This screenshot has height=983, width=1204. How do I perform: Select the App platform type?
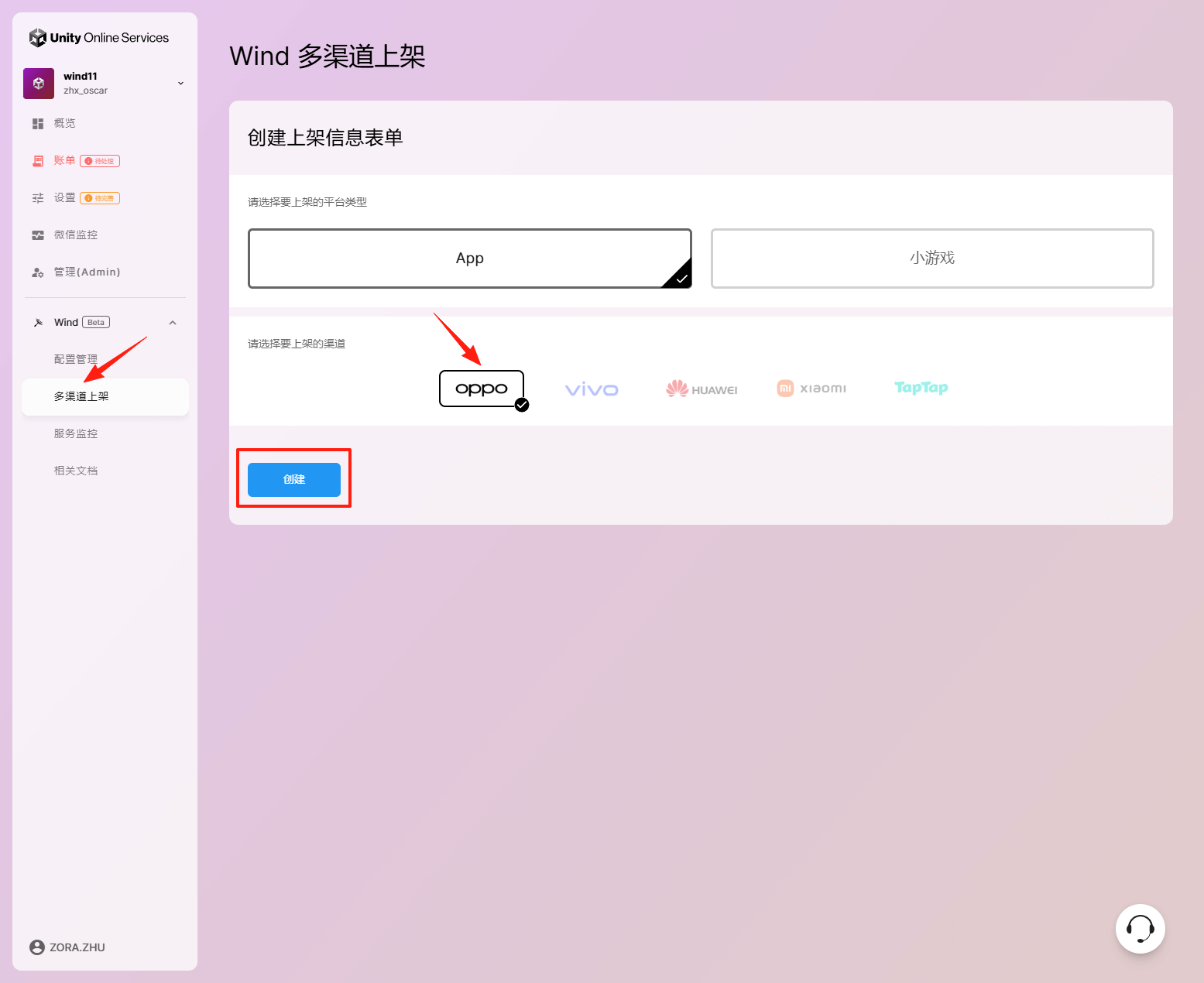[x=469, y=259]
